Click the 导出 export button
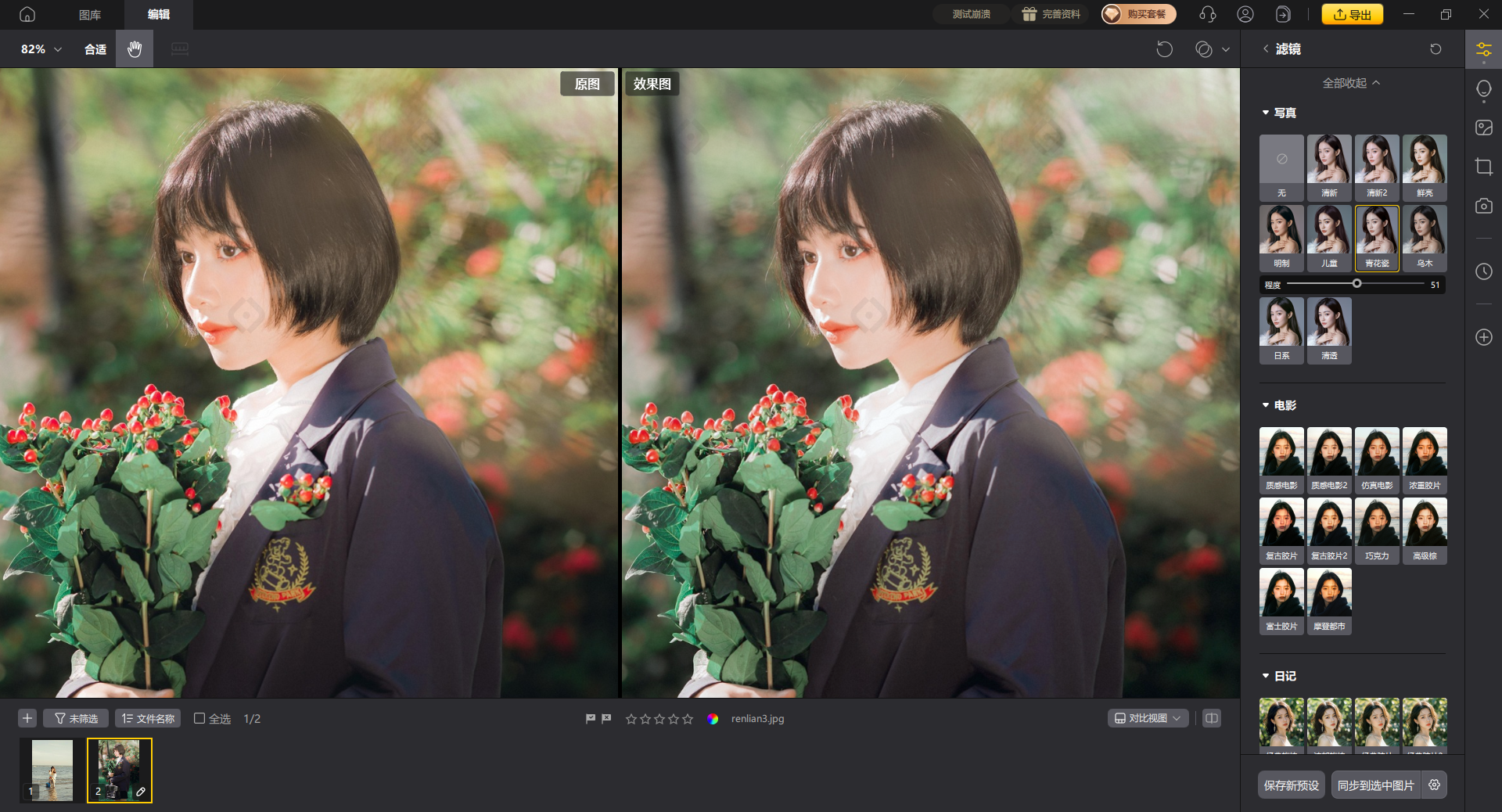Image resolution: width=1502 pixels, height=812 pixels. click(x=1352, y=14)
